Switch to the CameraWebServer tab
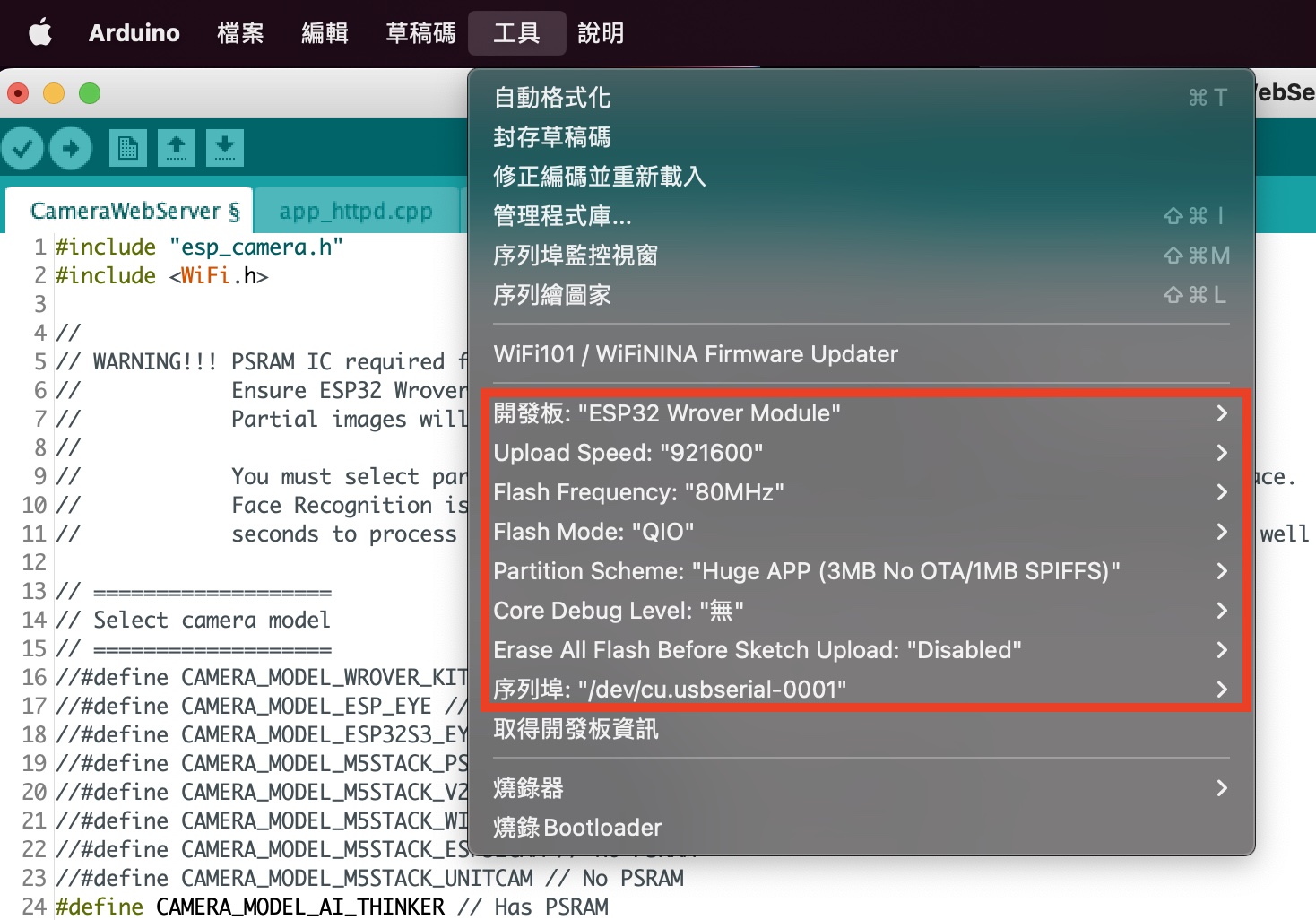This screenshot has width=1316, height=920. 129,211
